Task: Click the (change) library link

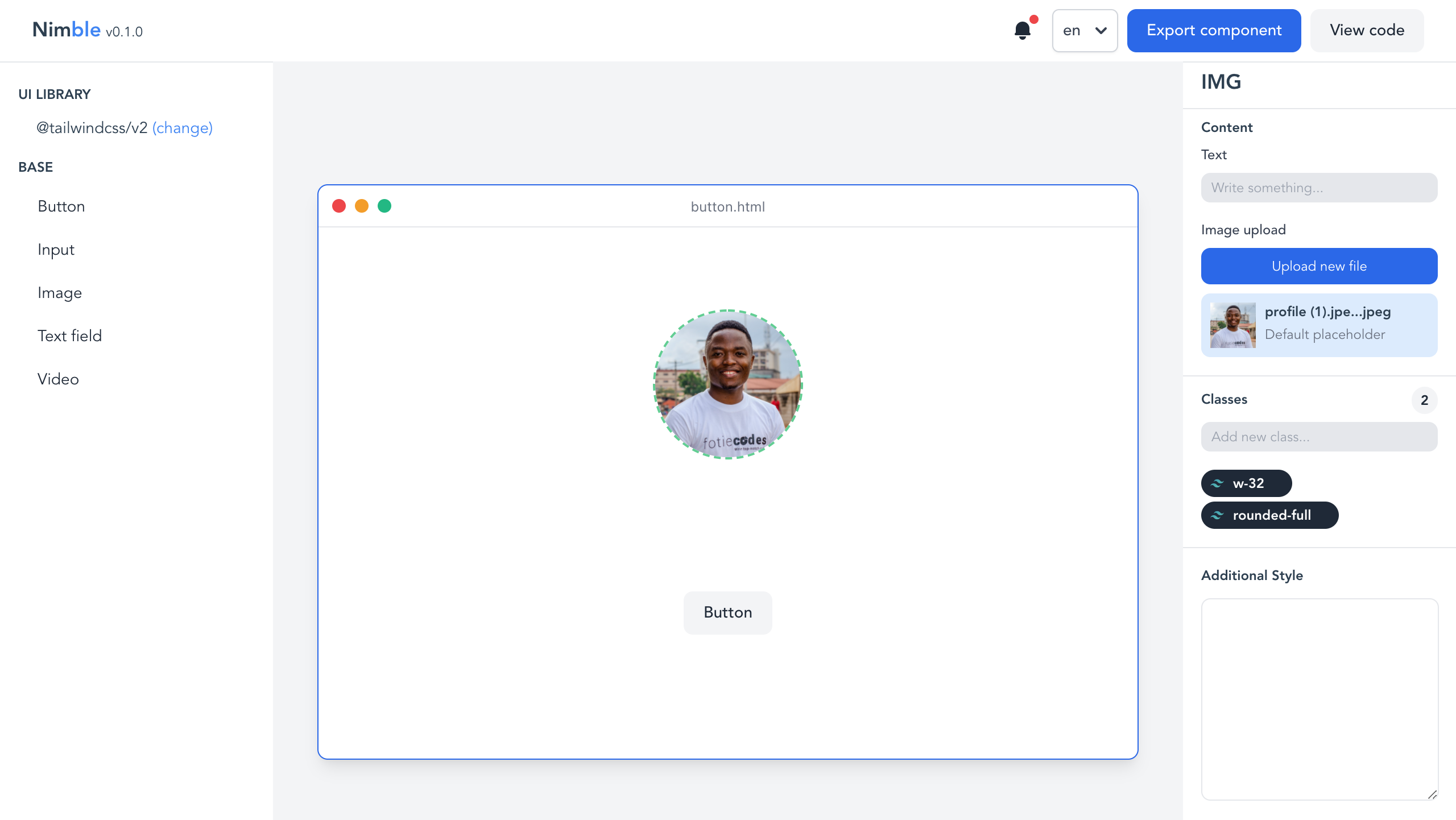Action: pos(182,128)
